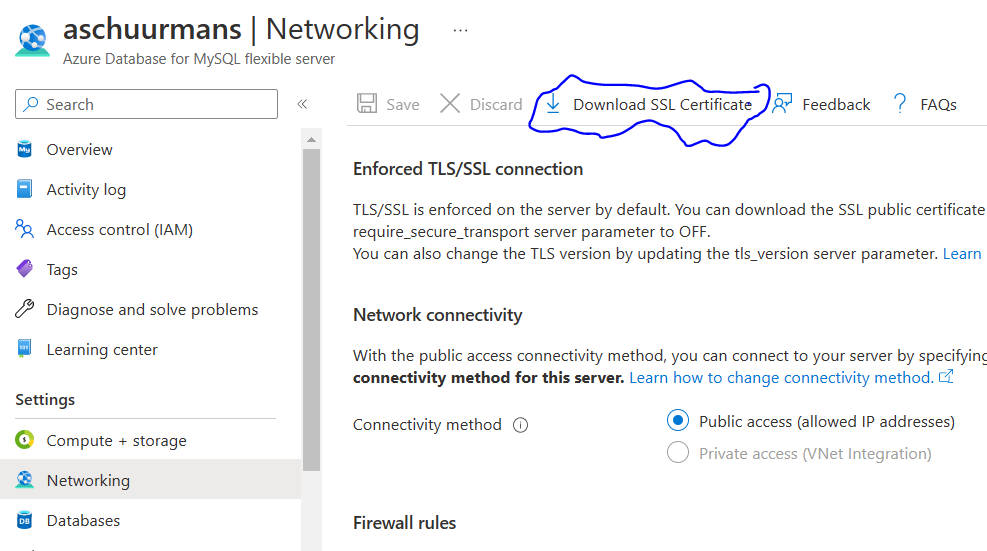Click the Overview database icon in sidebar
This screenshot has height=551, width=987.
point(25,149)
